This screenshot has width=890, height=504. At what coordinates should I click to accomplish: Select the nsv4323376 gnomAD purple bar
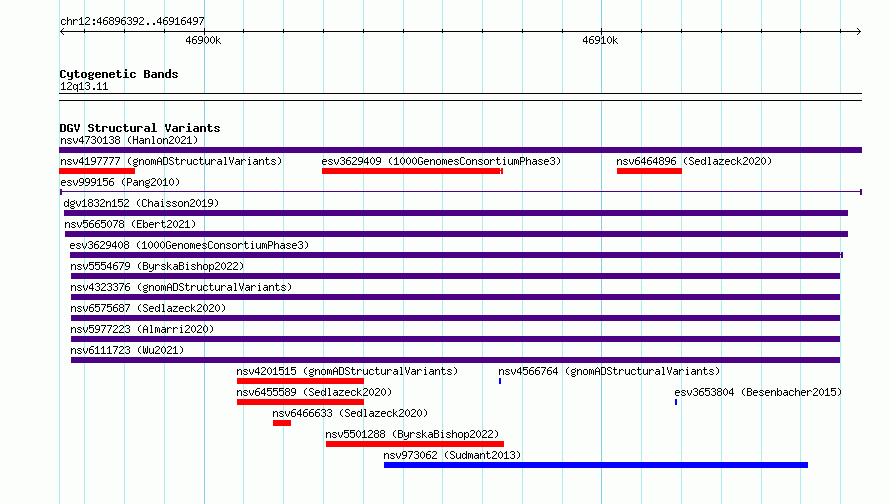[455, 297]
